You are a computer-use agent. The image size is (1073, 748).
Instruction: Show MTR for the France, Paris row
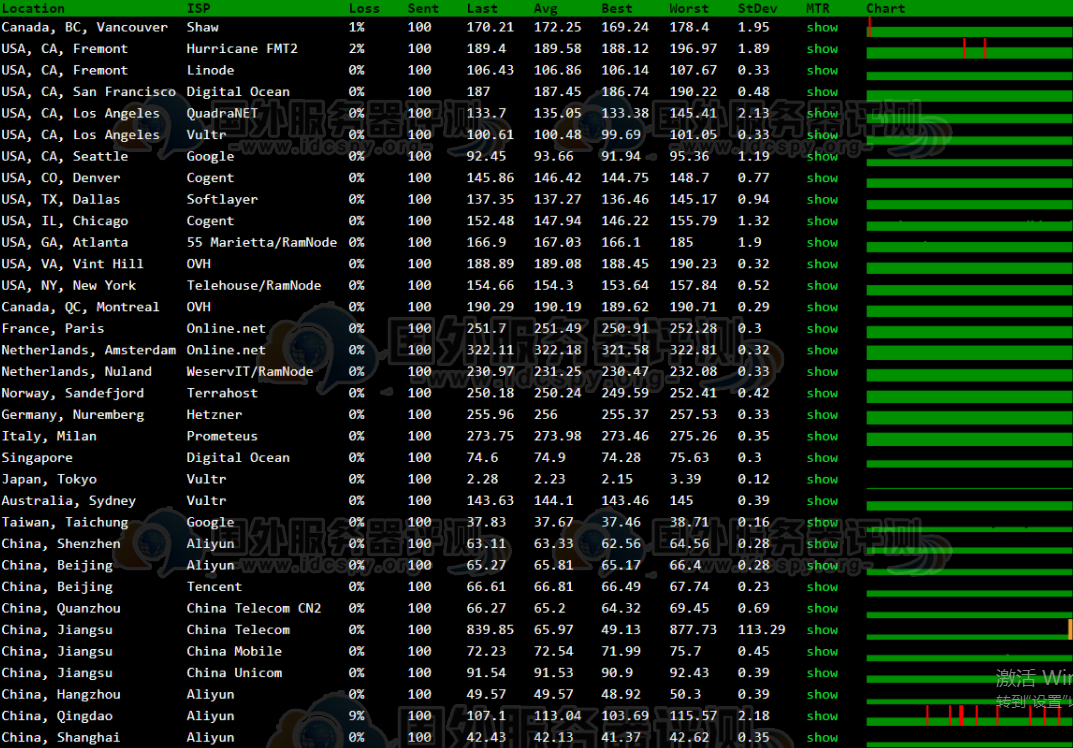[x=822, y=328]
